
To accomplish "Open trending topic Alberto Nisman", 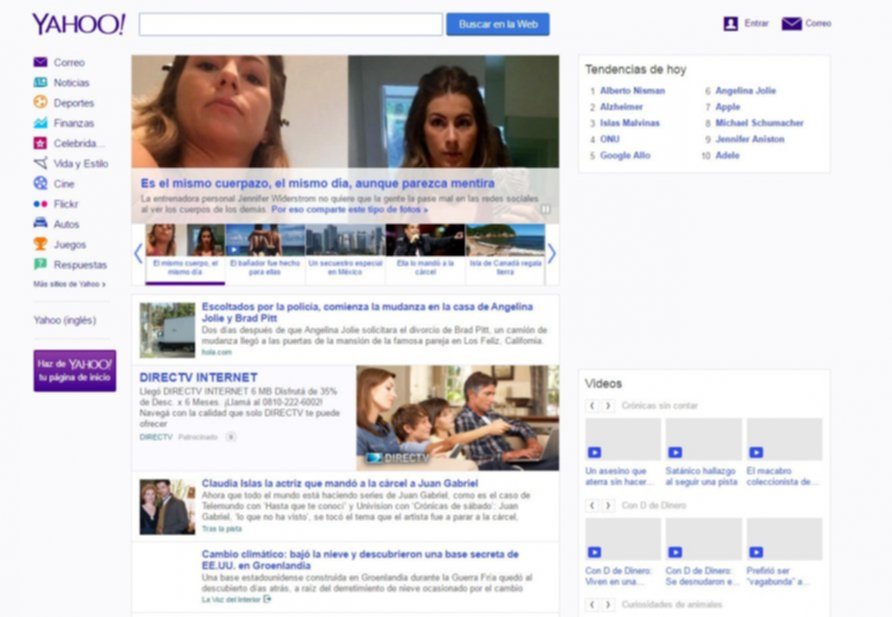I will coord(633,90).
